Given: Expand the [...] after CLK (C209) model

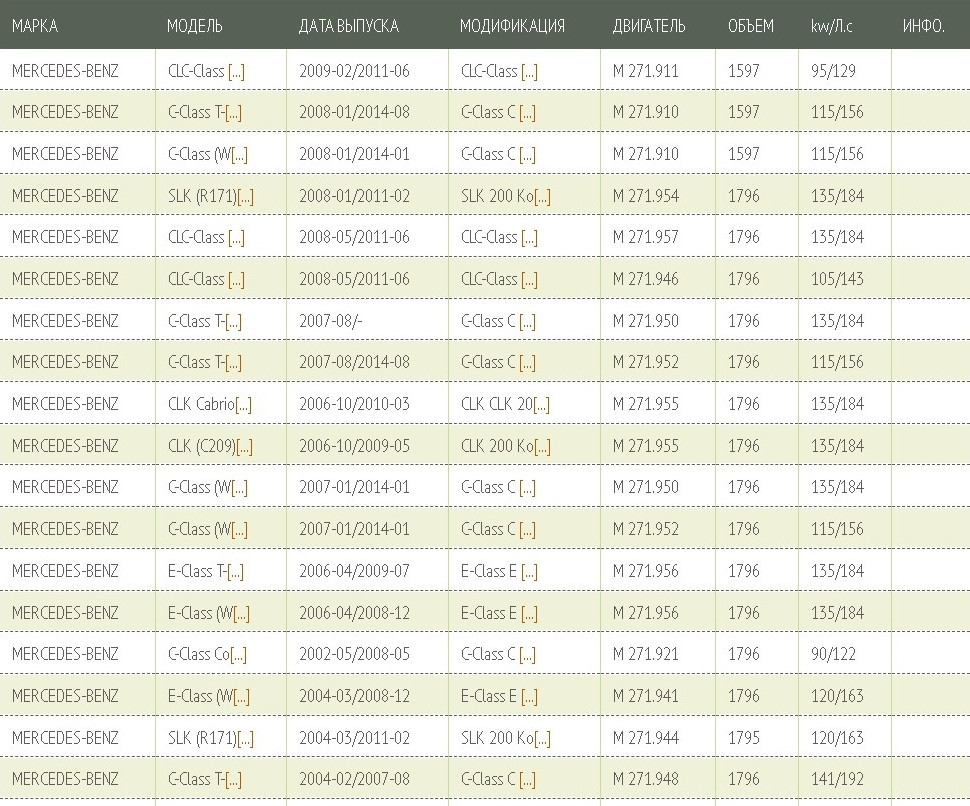Looking at the screenshot, I should [244, 447].
